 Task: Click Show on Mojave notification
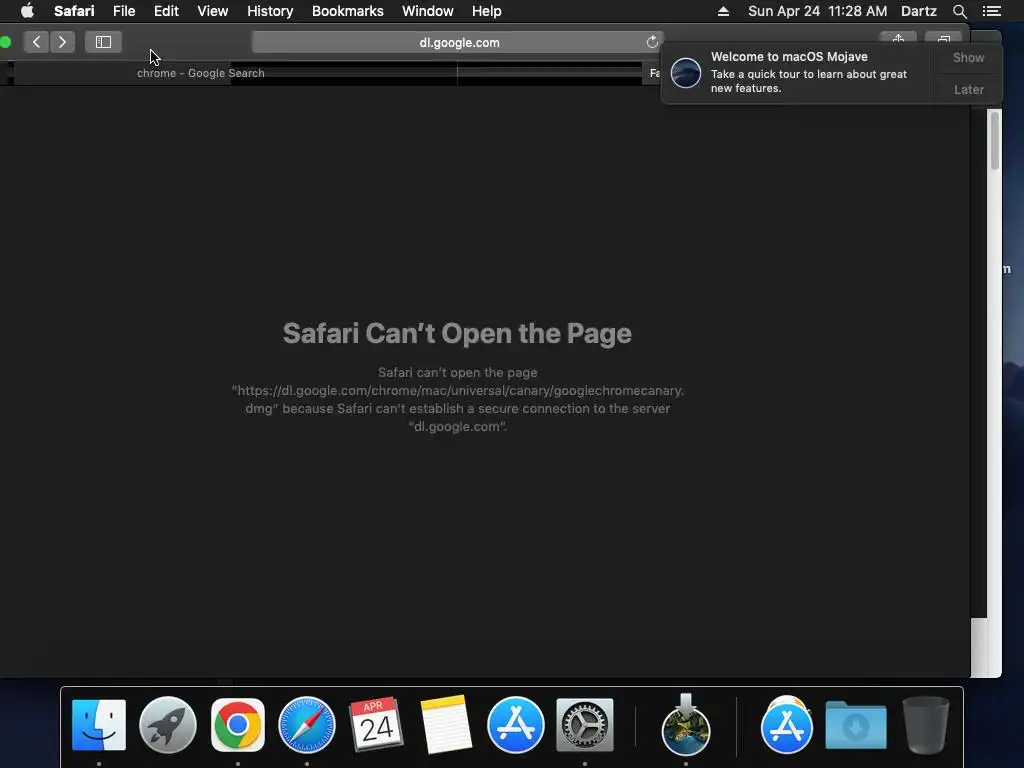pos(968,57)
